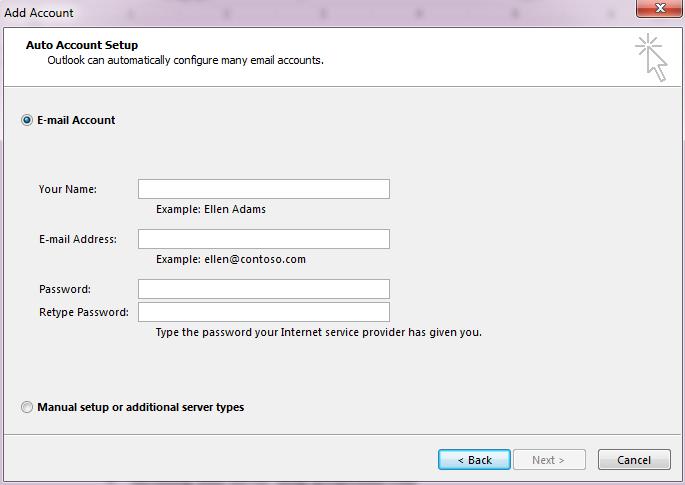Click the cursor sparkle wizard icon
Image resolution: width=685 pixels, height=485 pixels.
(x=651, y=58)
